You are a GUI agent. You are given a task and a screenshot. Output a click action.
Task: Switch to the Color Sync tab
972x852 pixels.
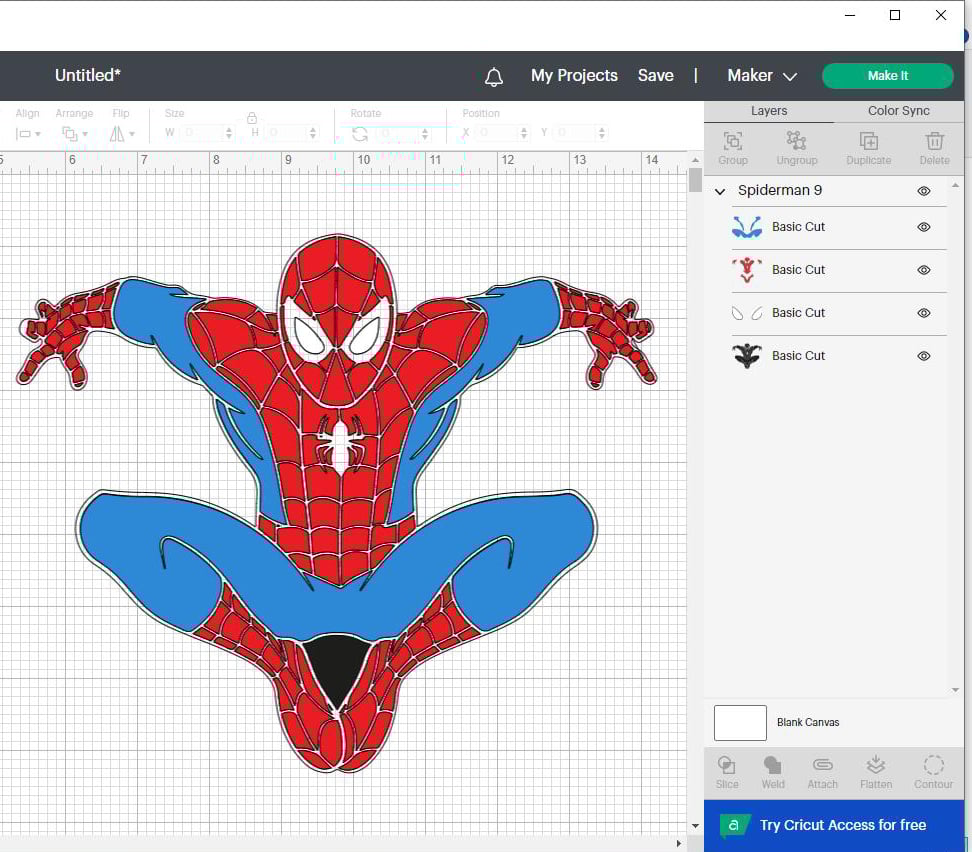(x=898, y=111)
